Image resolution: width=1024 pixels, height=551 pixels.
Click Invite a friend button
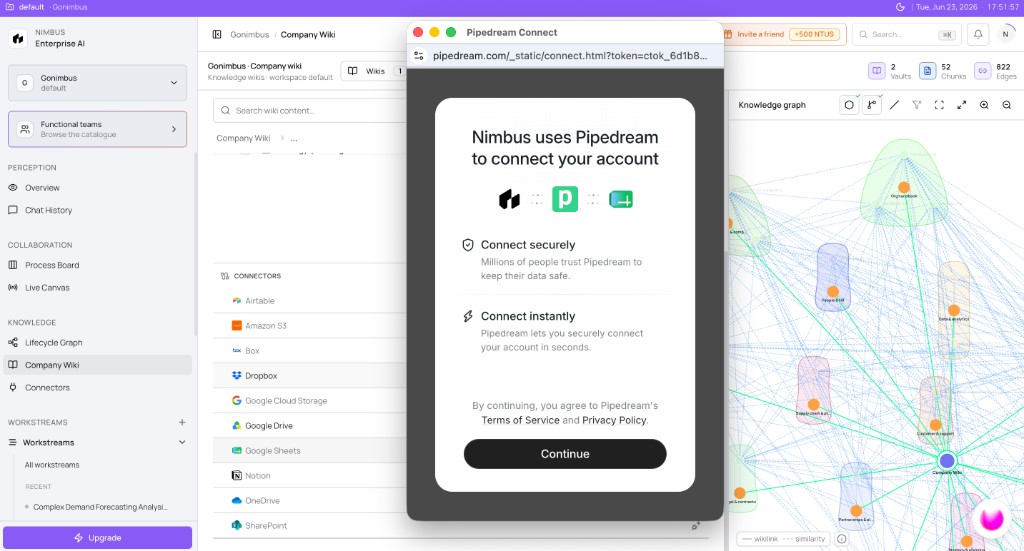point(784,35)
